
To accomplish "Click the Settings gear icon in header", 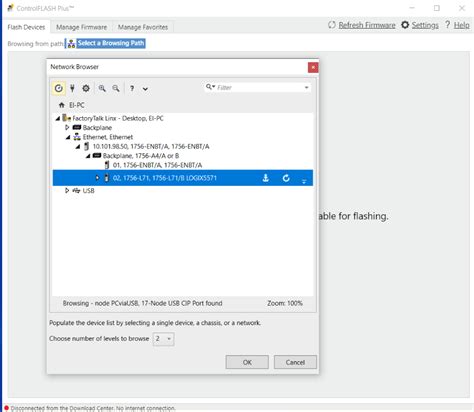I will [x=405, y=25].
